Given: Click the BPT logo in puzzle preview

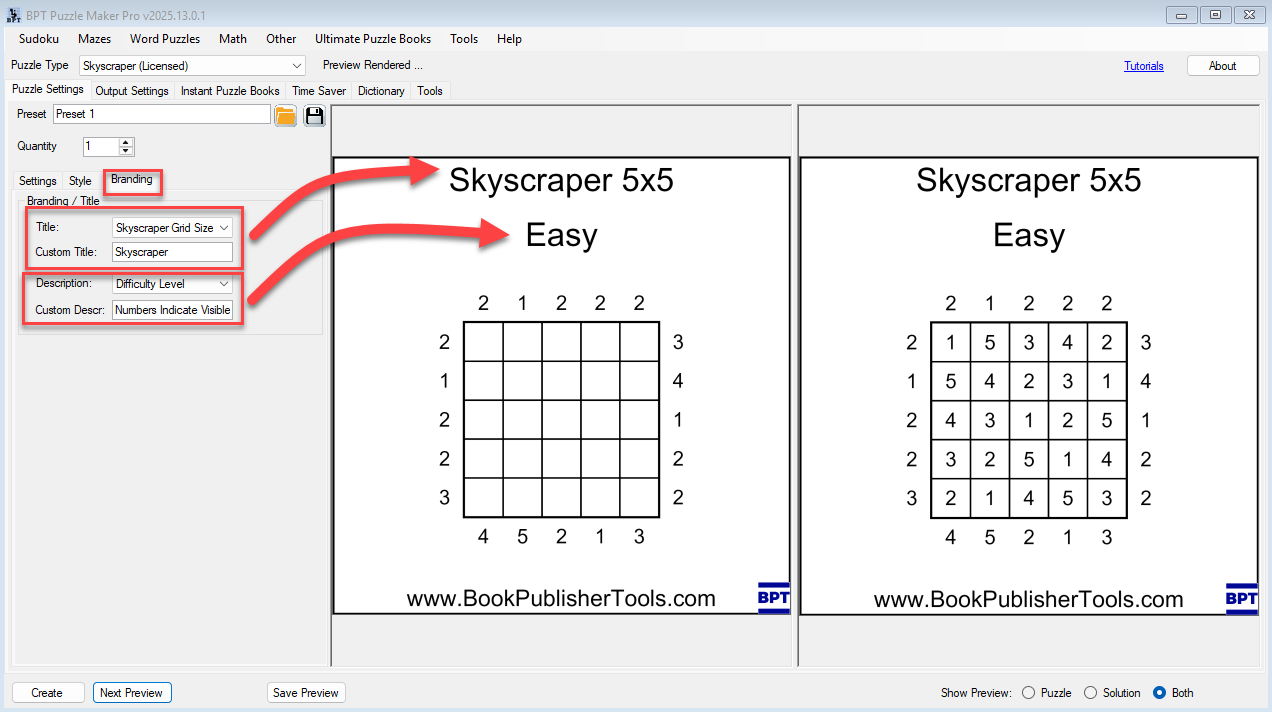Looking at the screenshot, I should [x=773, y=598].
